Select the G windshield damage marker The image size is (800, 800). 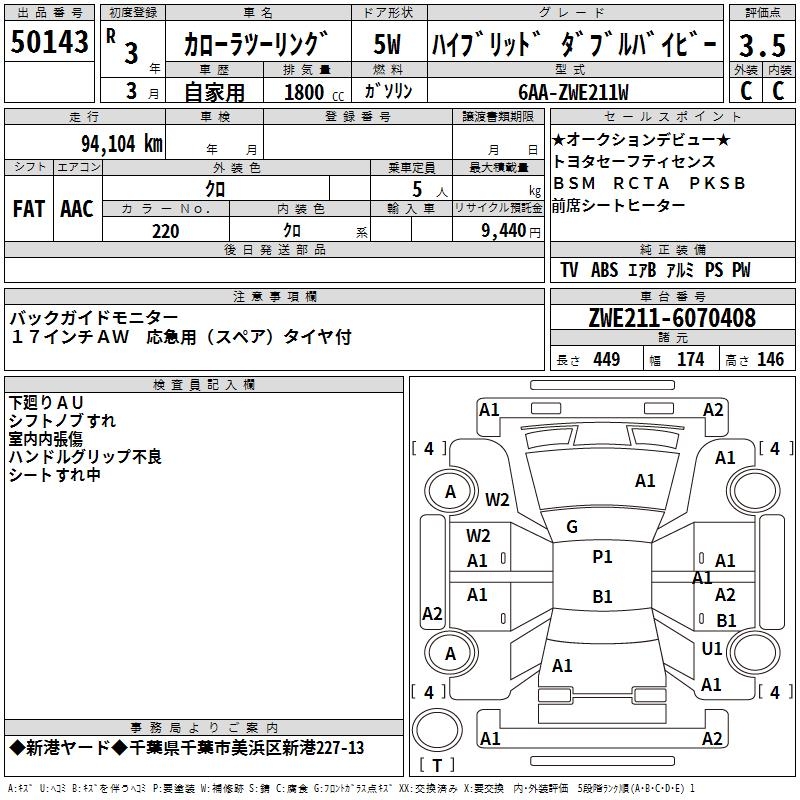[x=572, y=527]
